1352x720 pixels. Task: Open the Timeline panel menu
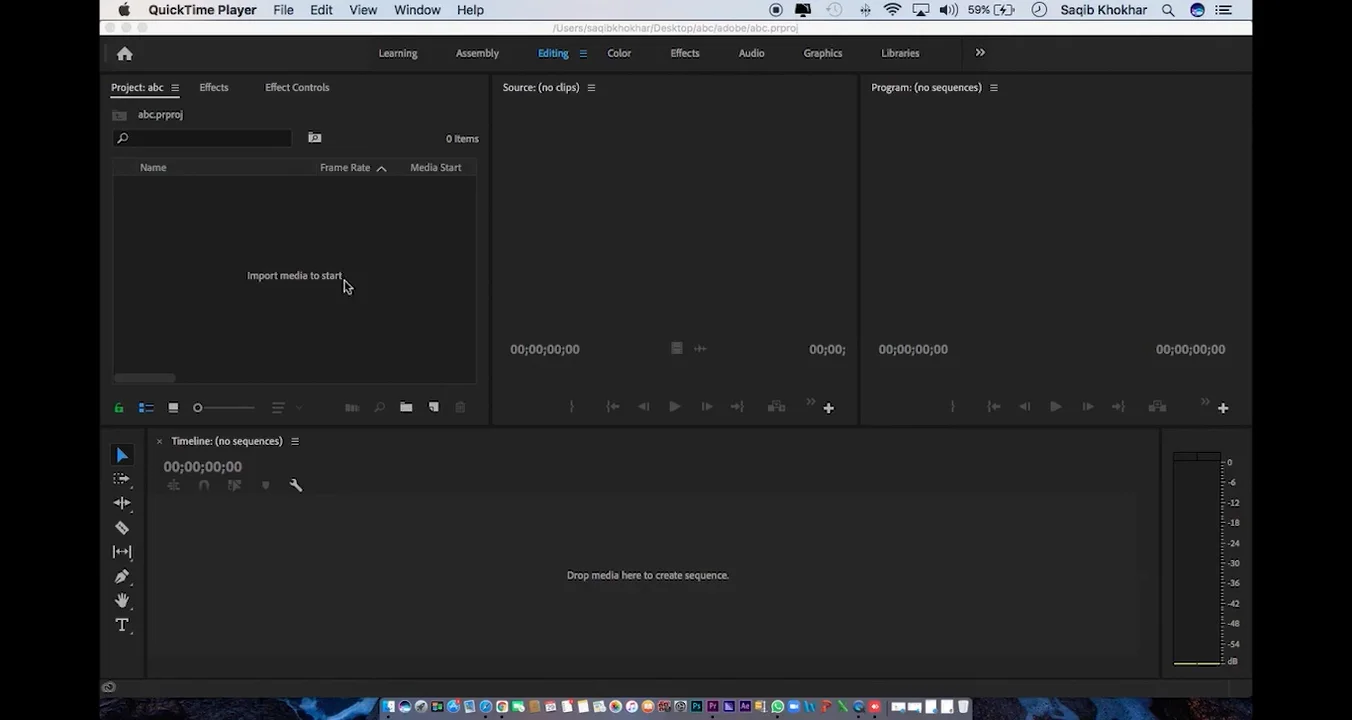(295, 441)
